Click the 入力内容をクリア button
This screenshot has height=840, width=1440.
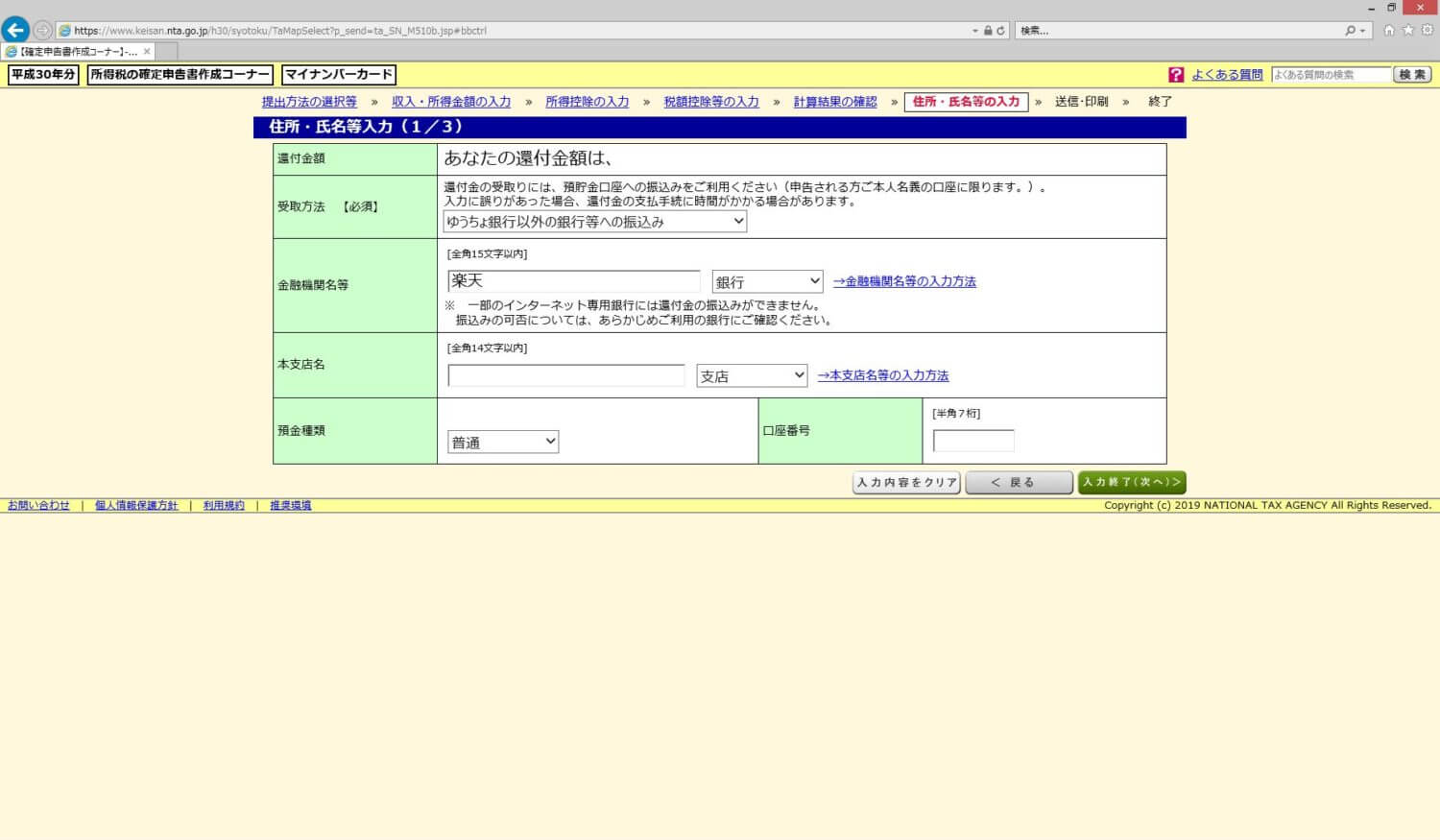coord(906,483)
